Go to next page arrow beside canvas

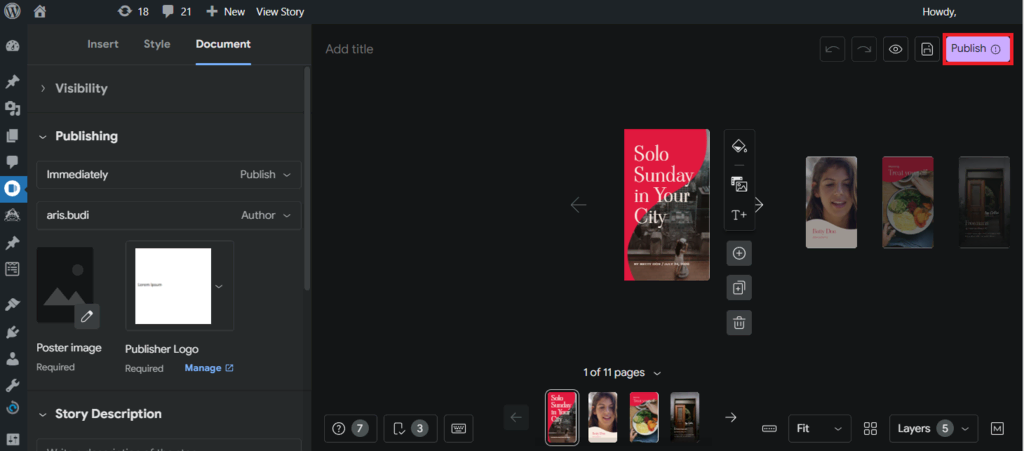pyautogui.click(x=759, y=205)
